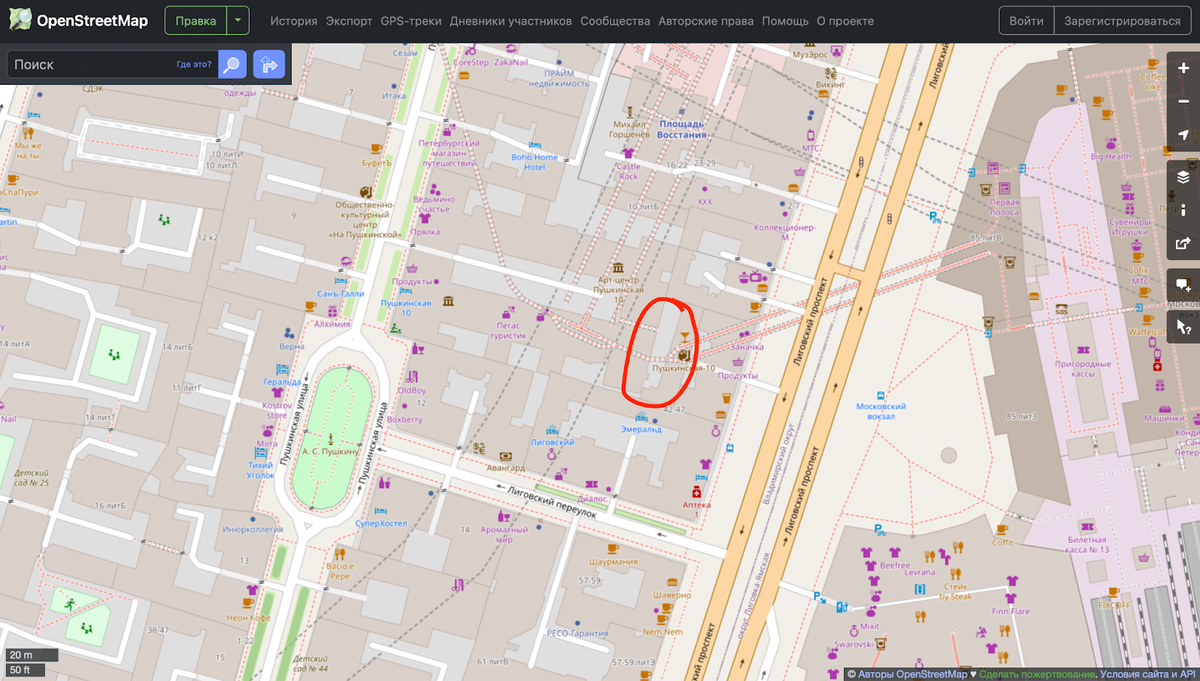Select the Аптека pharmacy marker
The image size is (1200, 681).
[696, 492]
